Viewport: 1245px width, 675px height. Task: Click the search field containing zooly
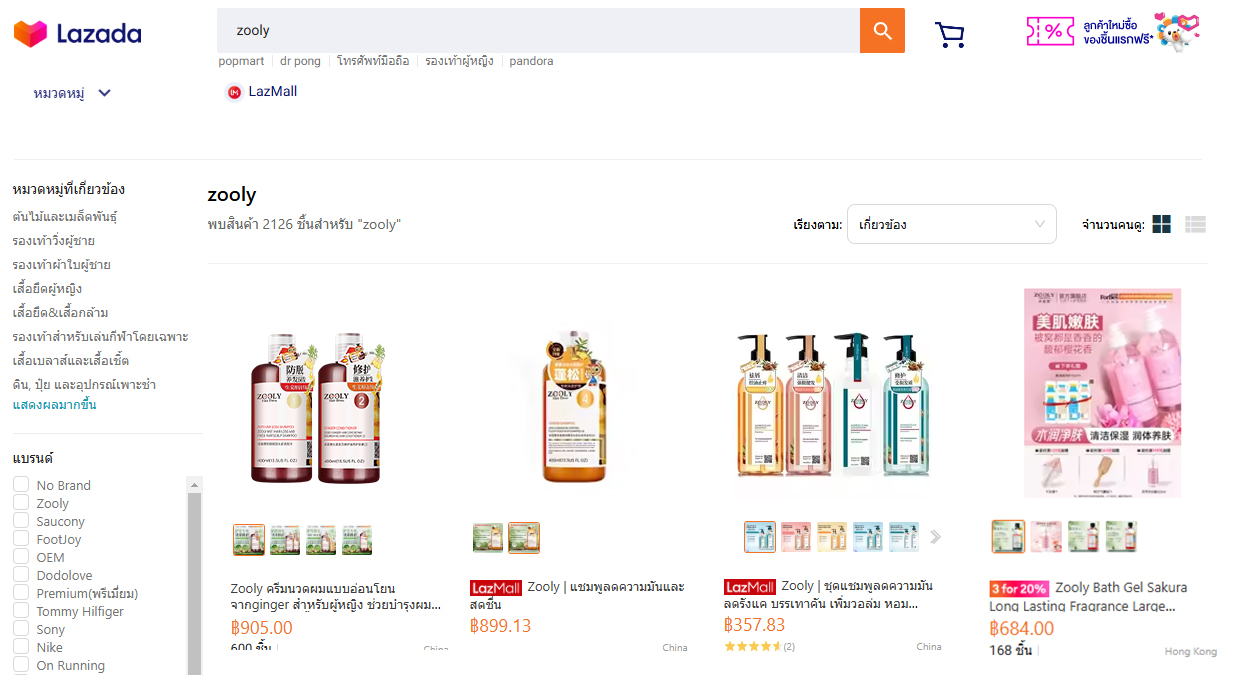(x=538, y=31)
